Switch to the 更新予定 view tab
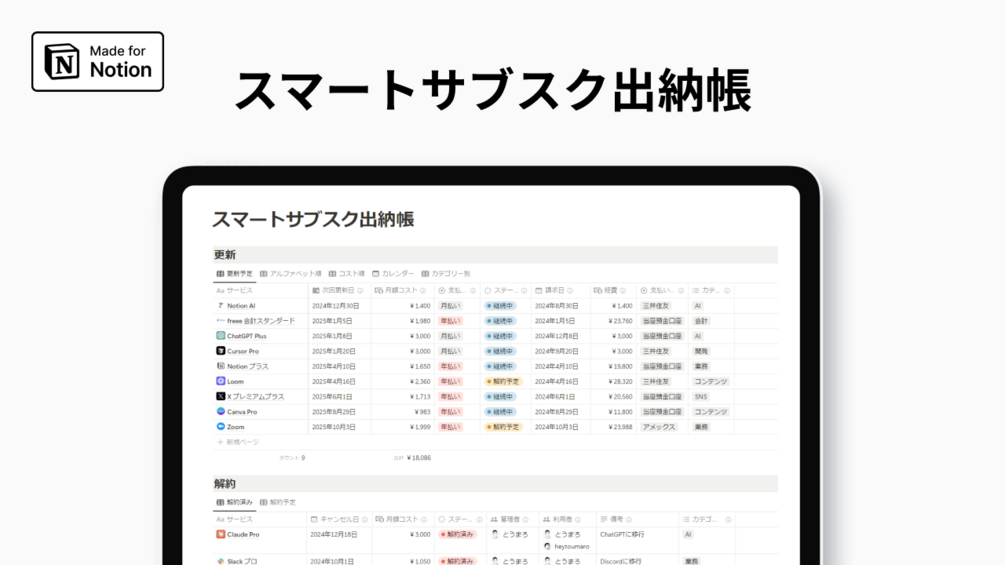Image resolution: width=1005 pixels, height=565 pixels. point(235,274)
